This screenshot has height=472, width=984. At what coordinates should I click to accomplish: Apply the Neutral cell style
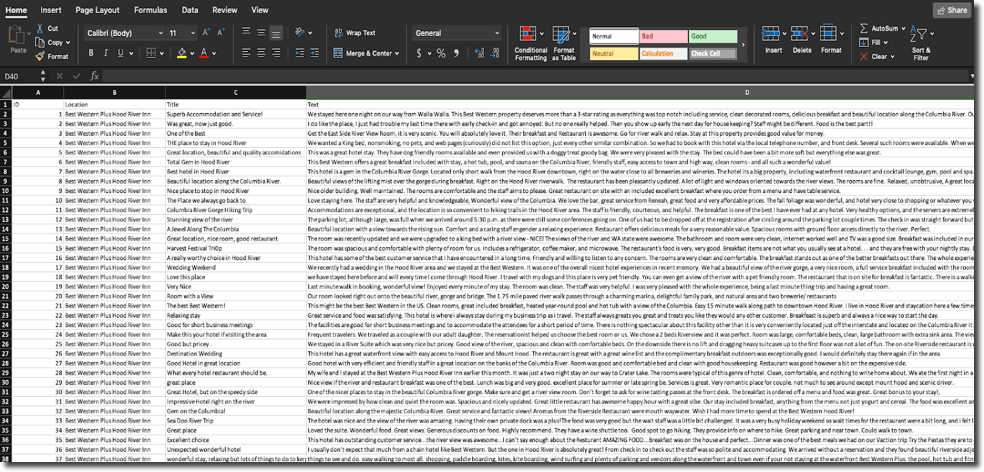point(614,54)
